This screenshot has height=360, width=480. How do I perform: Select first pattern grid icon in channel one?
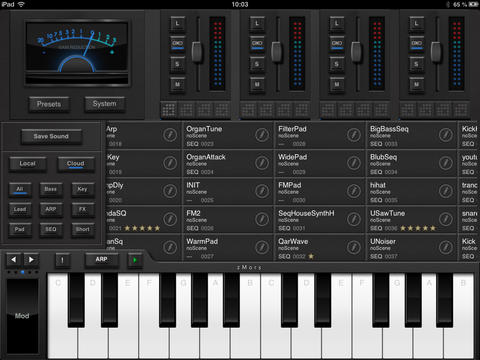169,110
